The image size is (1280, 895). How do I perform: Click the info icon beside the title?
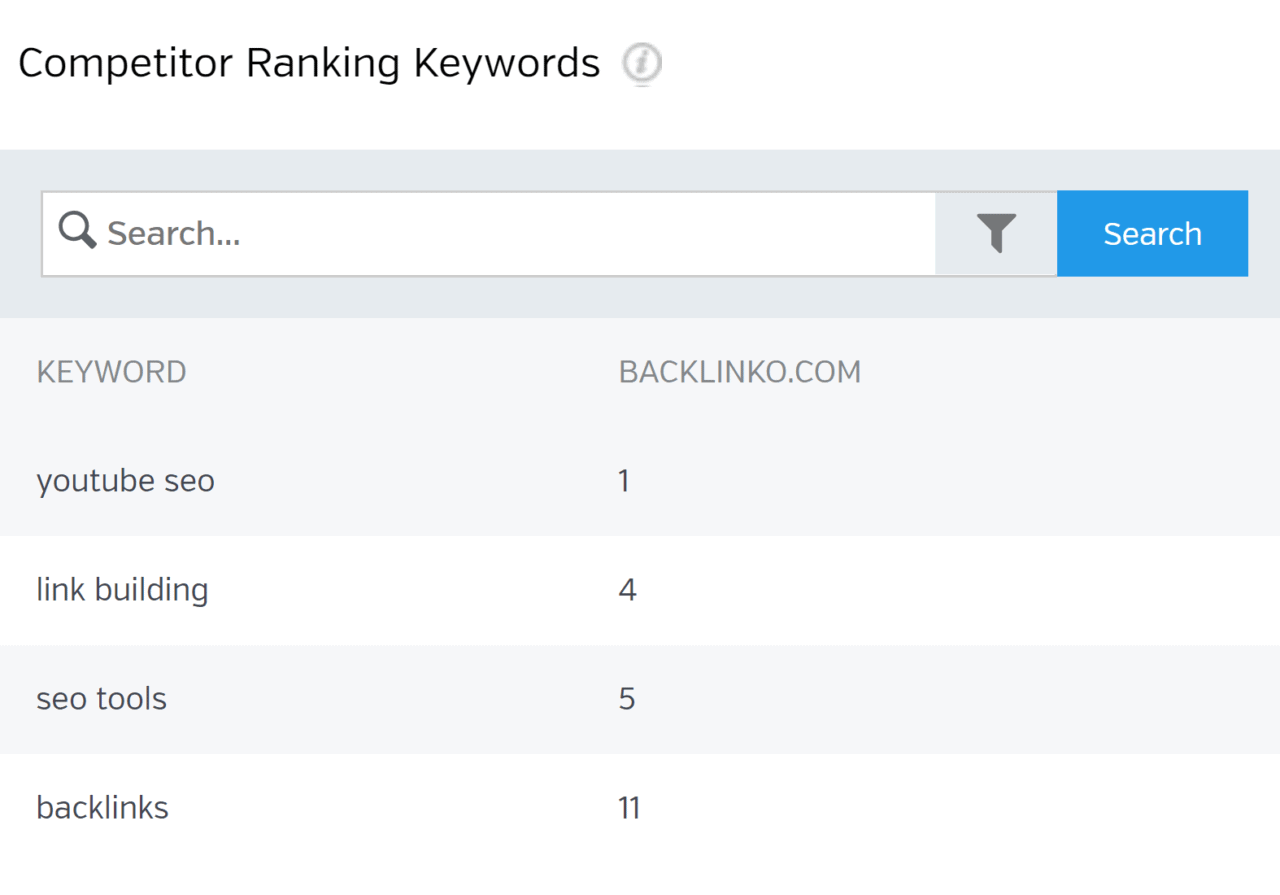click(642, 64)
